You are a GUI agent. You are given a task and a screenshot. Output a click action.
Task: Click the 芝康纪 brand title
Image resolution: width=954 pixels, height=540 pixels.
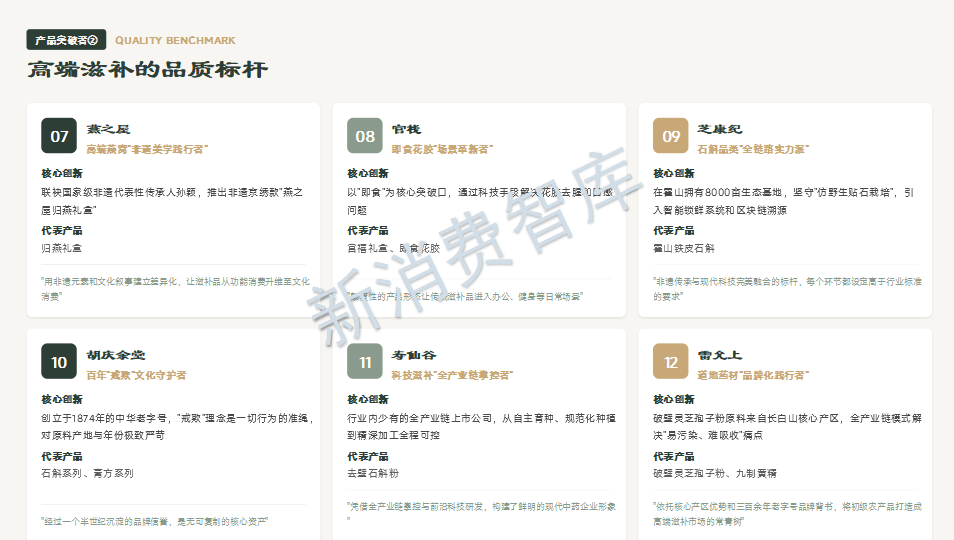(x=719, y=129)
